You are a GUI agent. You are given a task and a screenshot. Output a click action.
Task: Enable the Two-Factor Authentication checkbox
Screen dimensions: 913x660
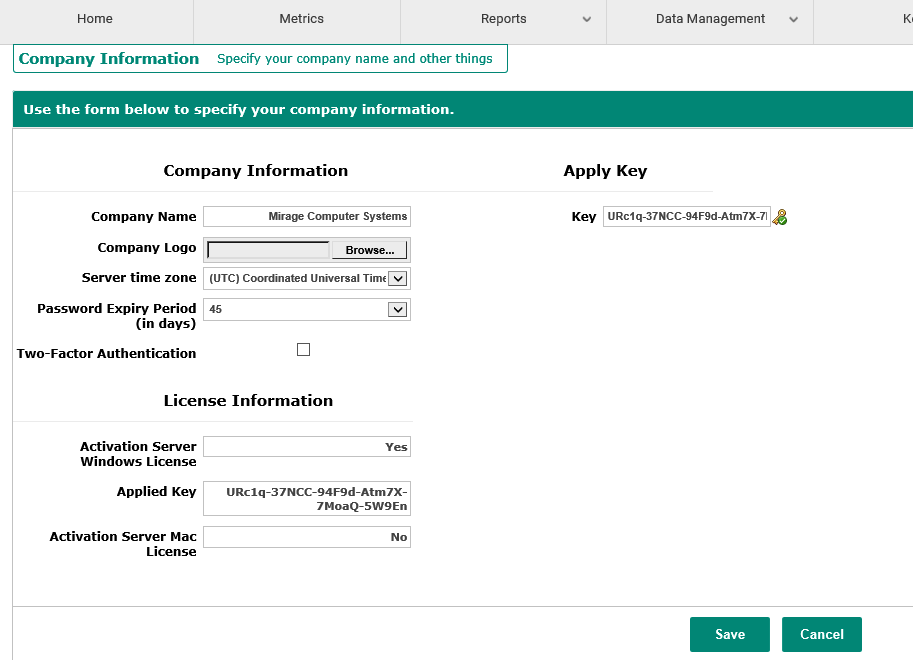[304, 350]
